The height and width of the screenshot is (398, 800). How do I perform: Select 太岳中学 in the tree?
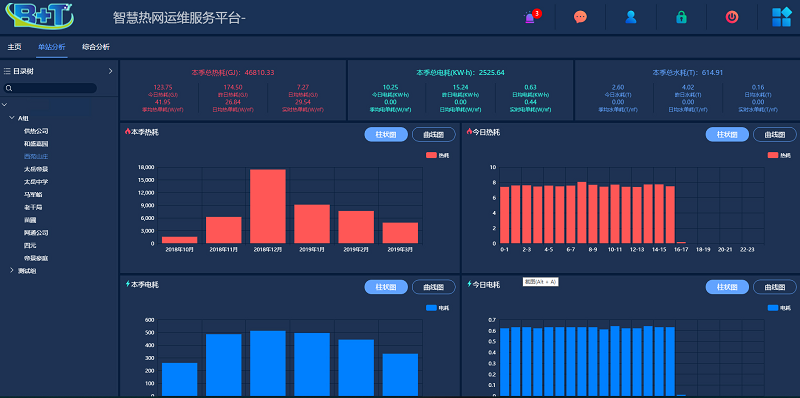[36, 182]
